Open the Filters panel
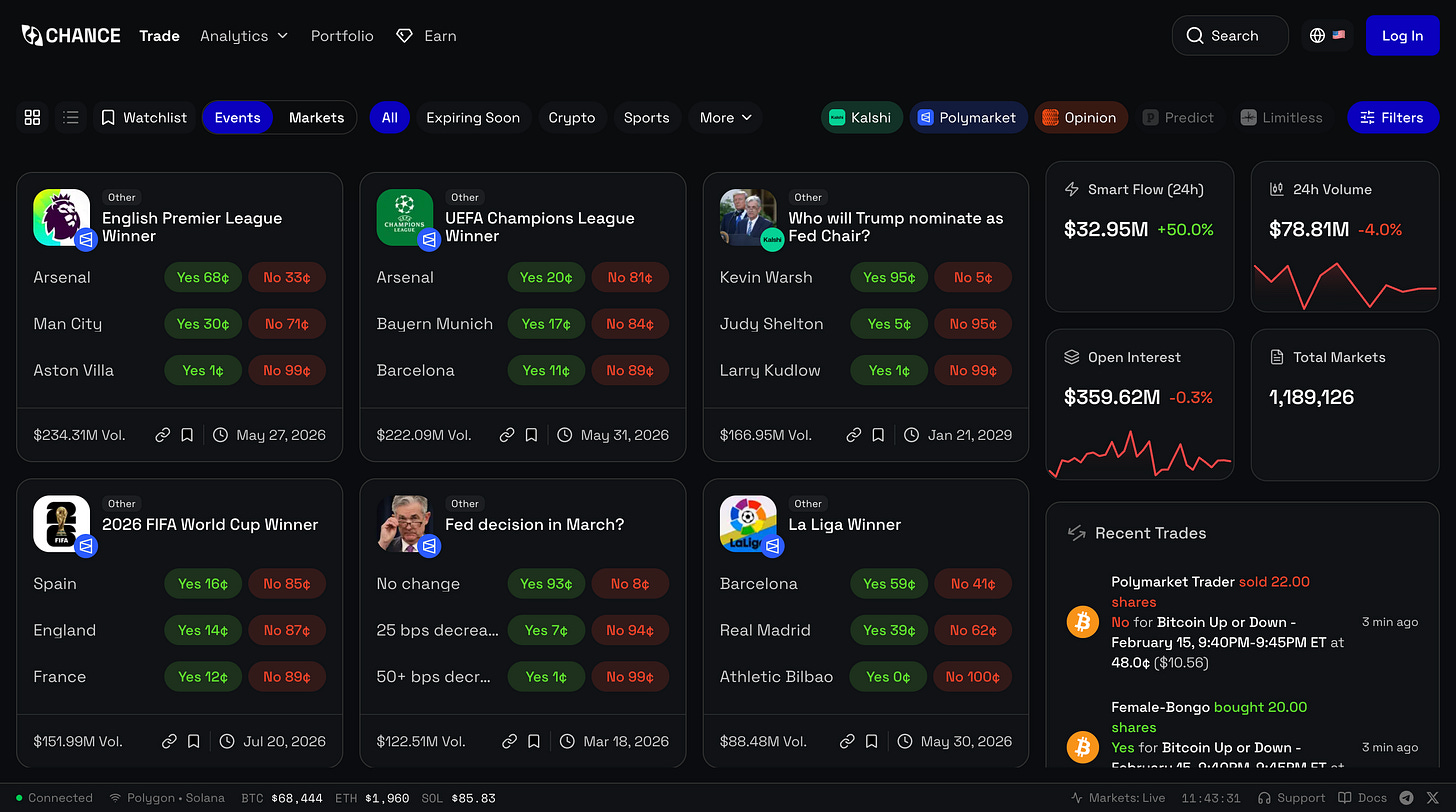 [x=1393, y=118]
